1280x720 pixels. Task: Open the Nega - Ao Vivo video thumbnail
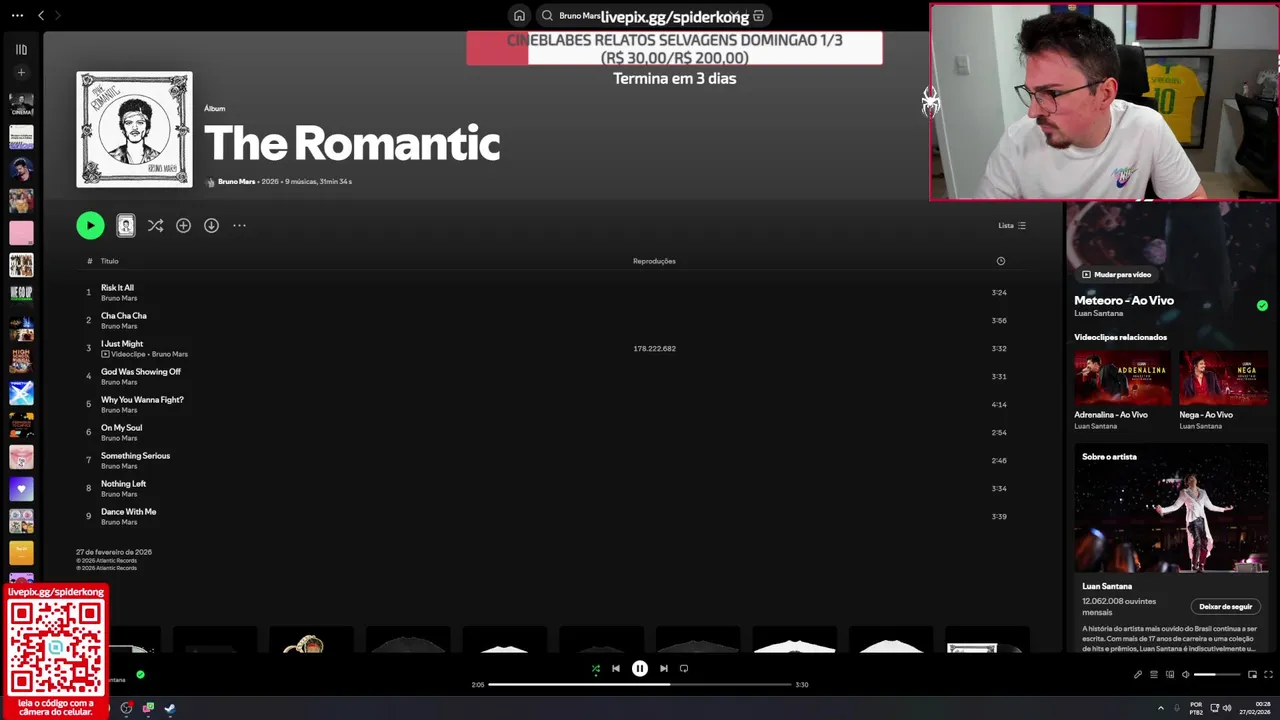click(1223, 377)
